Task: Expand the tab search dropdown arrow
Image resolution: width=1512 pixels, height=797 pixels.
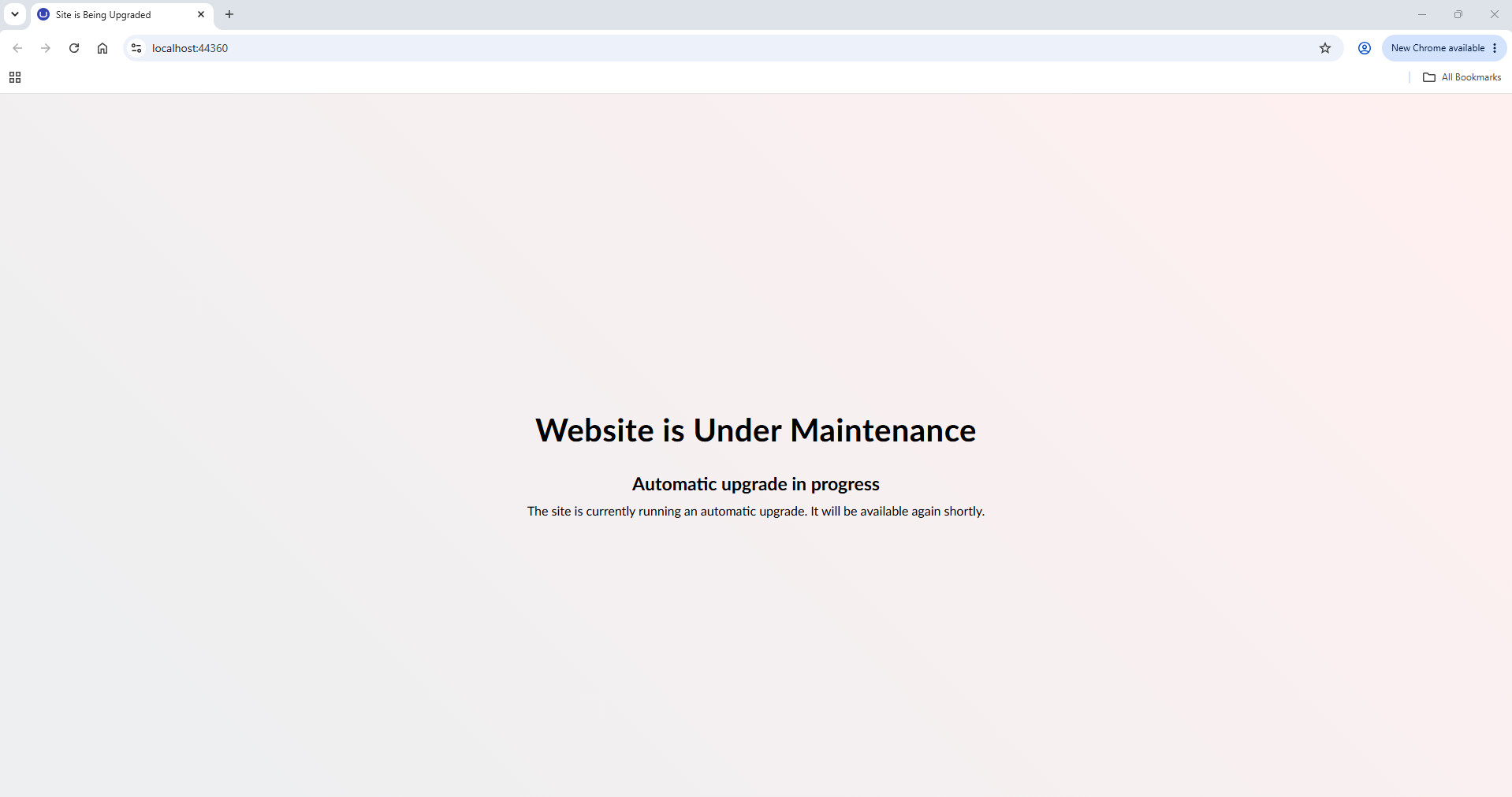Action: tap(15, 14)
